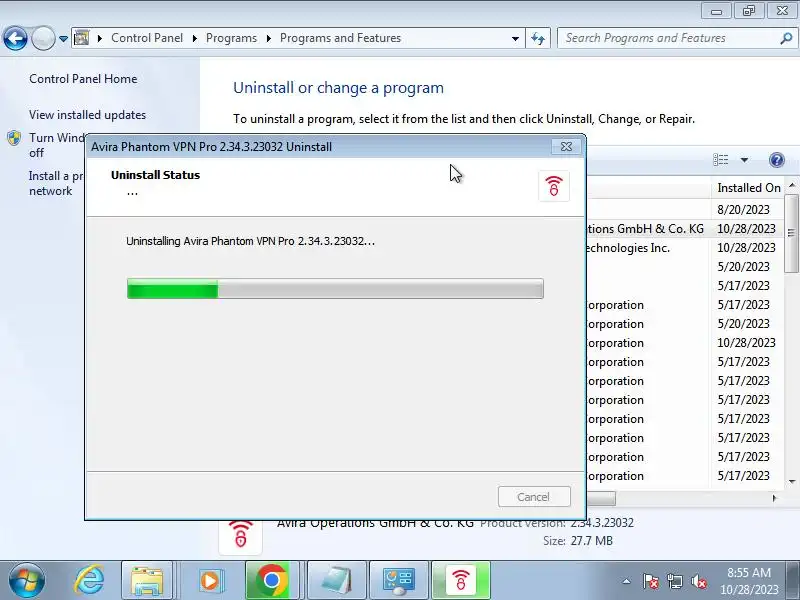Open Windows Media Player taskbar icon
The width and height of the screenshot is (800, 600).
coord(209,581)
